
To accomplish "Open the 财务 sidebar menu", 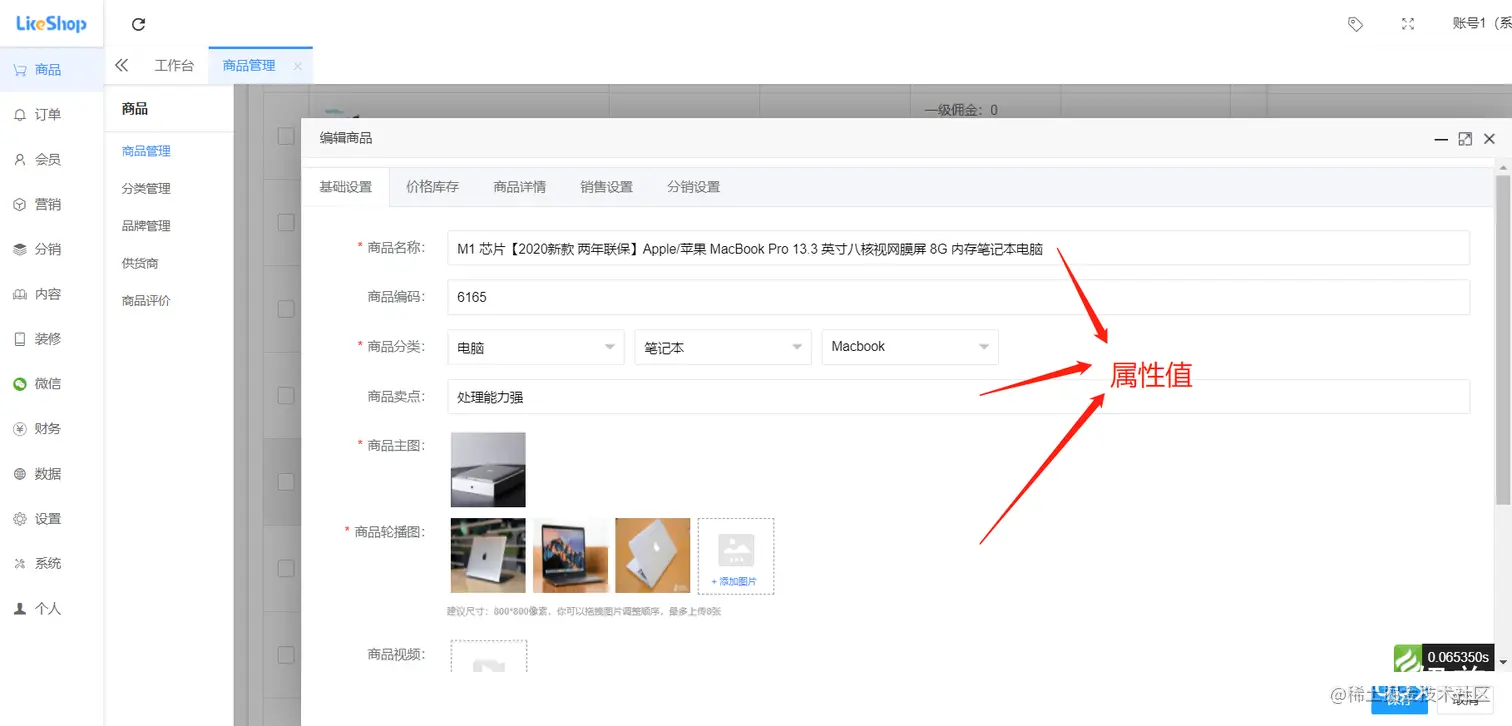I will click(51, 429).
